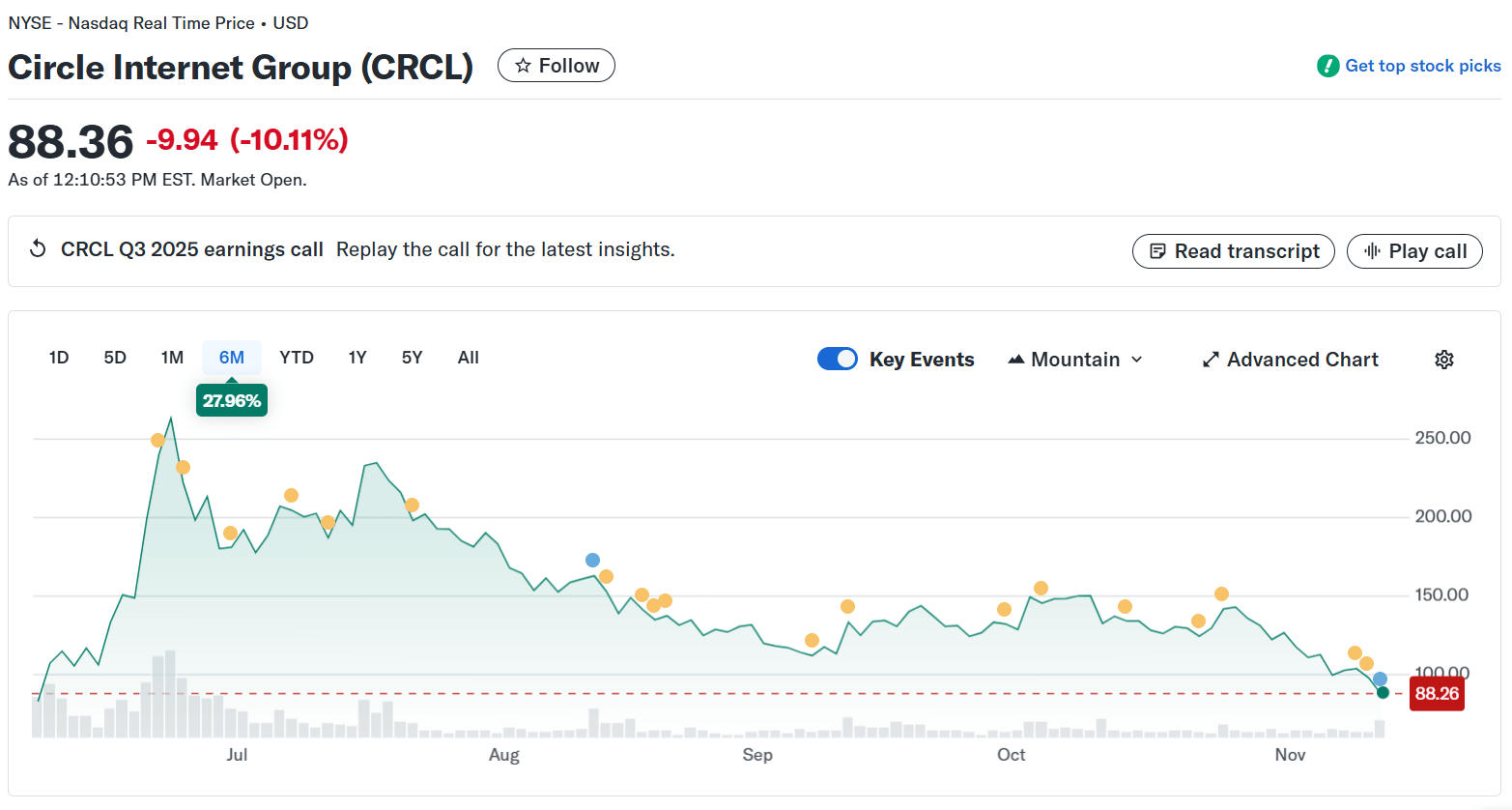Disable the Key Events toggle
This screenshot has width=1512, height=810.
coord(837,359)
